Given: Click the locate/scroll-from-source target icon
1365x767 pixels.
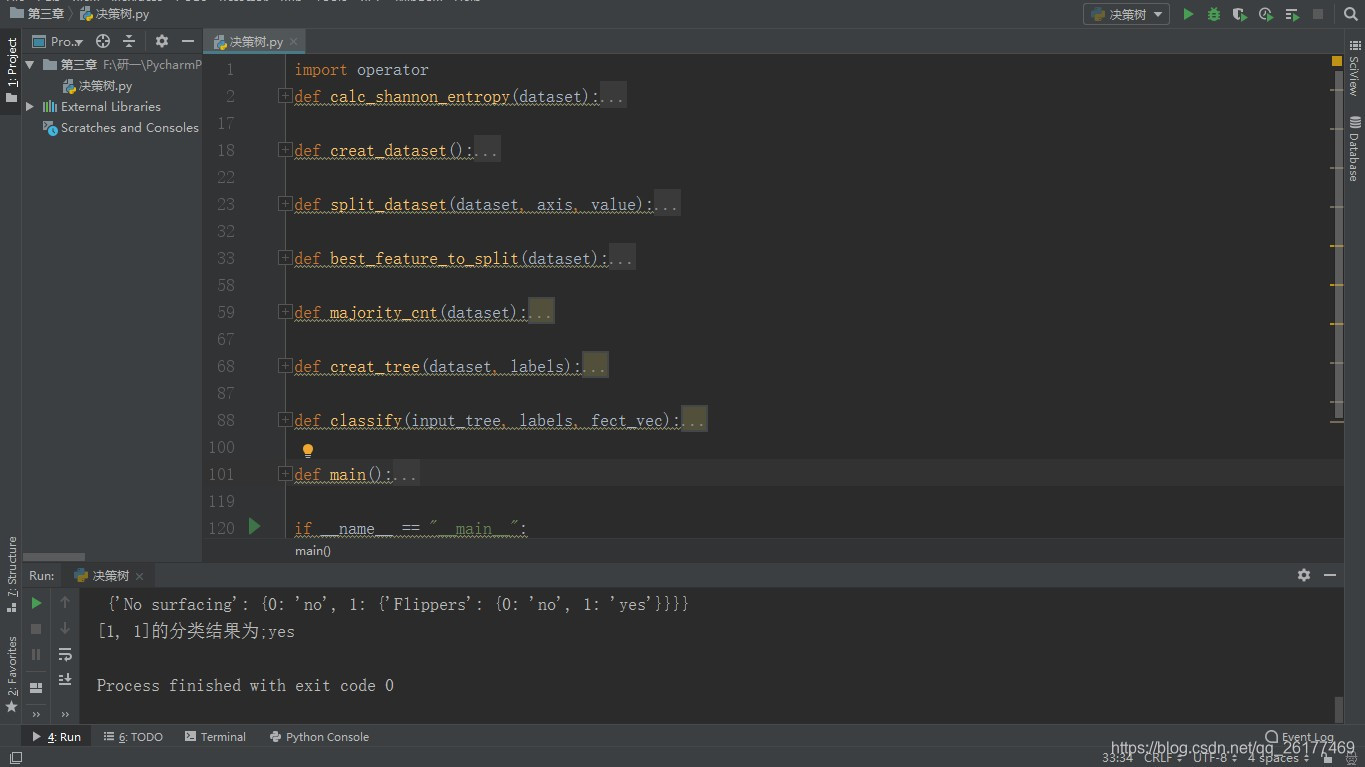Looking at the screenshot, I should [103, 41].
